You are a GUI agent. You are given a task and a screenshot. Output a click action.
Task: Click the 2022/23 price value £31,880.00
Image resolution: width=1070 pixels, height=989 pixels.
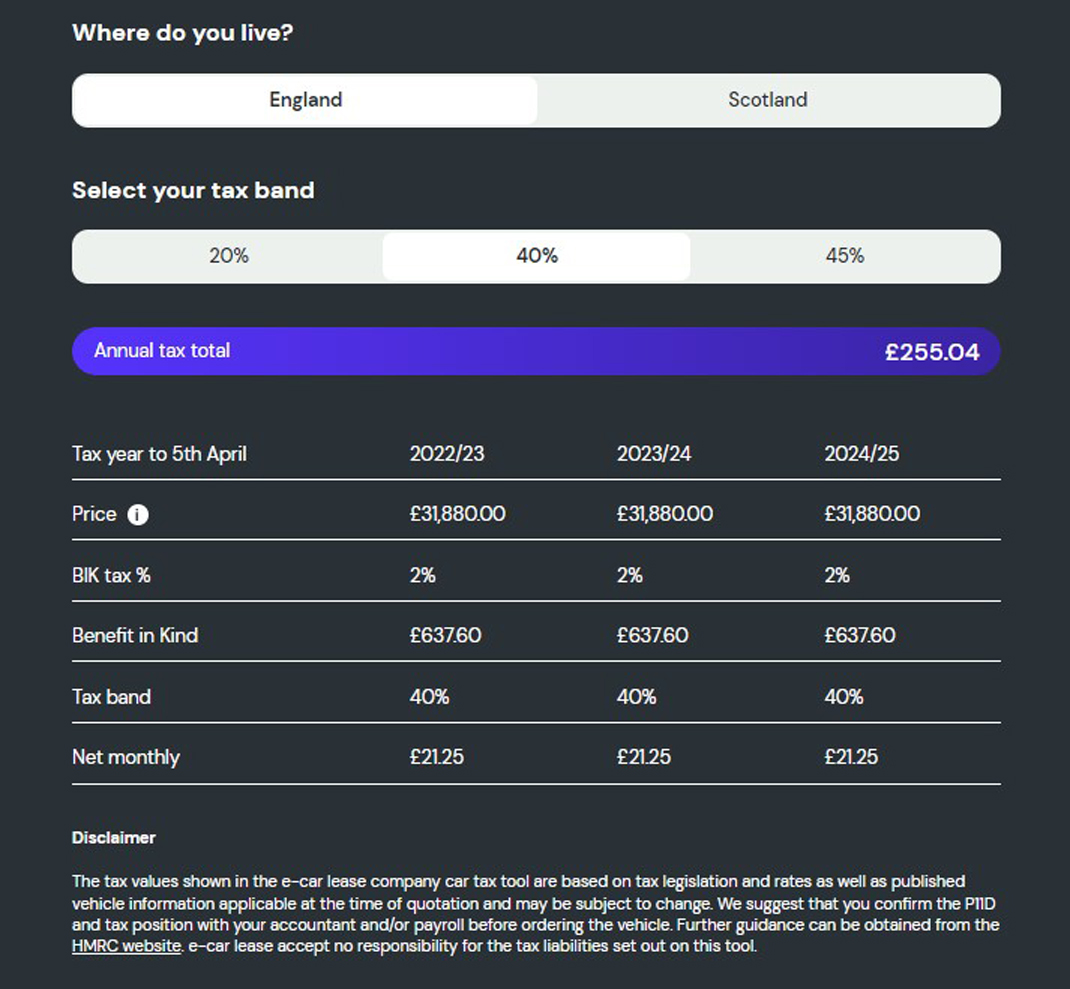coord(457,514)
